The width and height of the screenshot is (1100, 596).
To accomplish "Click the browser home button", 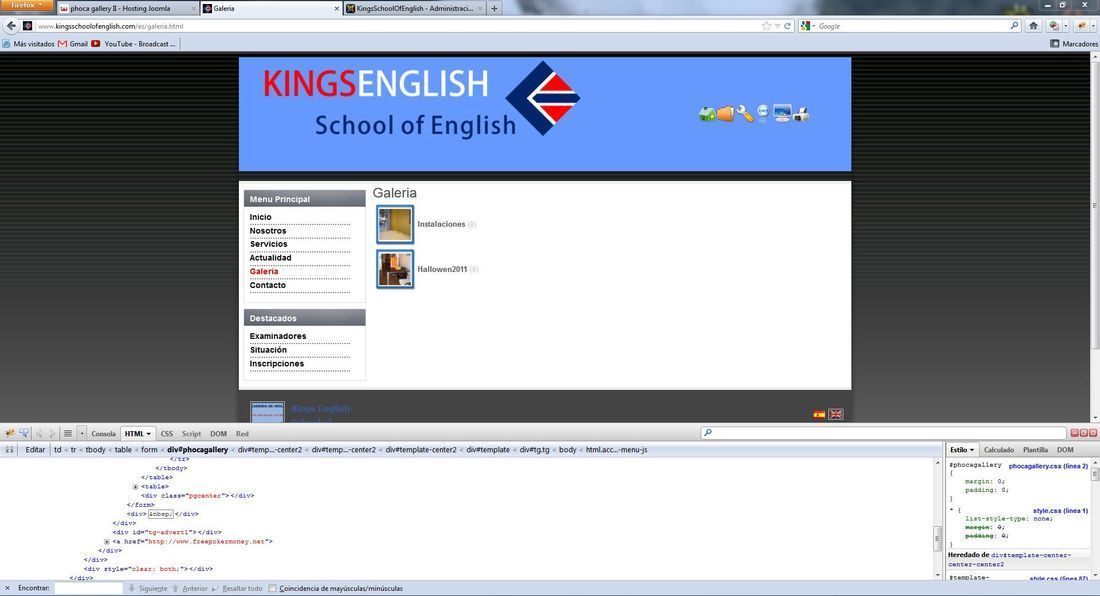I will tap(1033, 26).
